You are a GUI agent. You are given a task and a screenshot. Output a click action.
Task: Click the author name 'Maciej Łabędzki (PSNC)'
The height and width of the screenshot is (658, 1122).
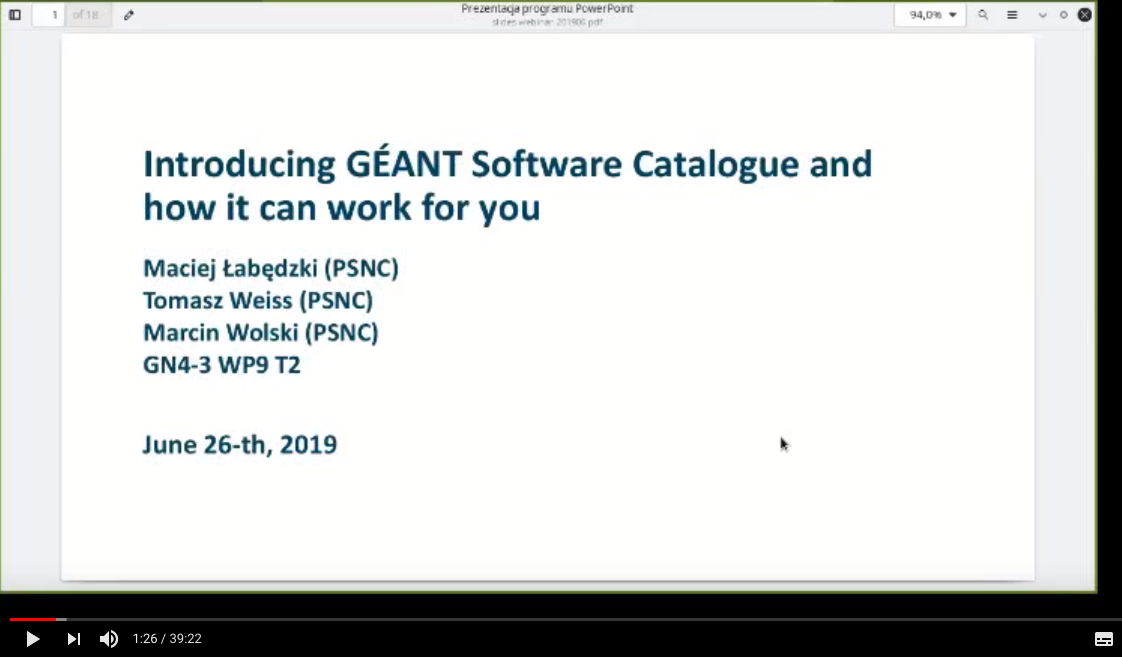click(271, 269)
